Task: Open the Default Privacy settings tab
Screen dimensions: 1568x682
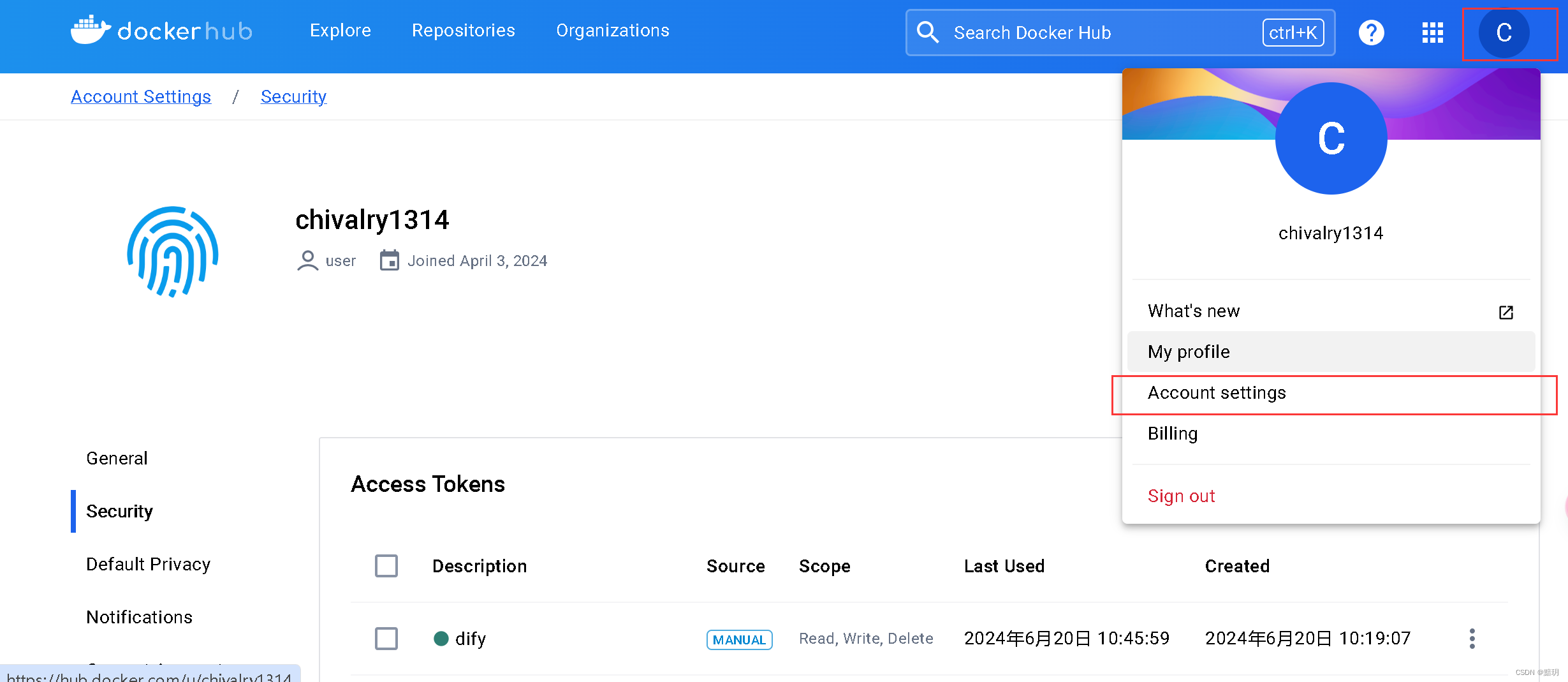Action: coord(148,564)
